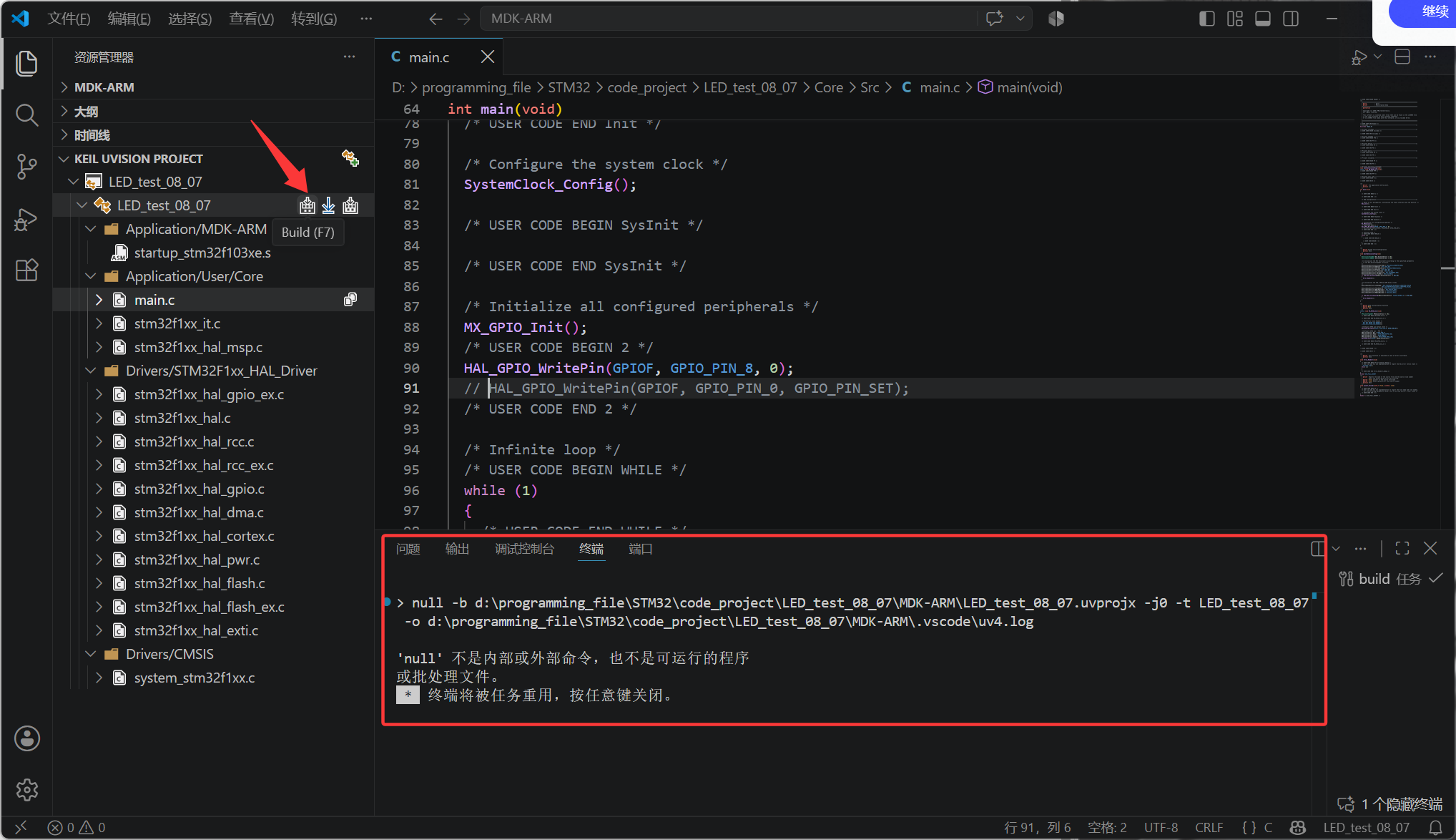The width and height of the screenshot is (1456, 840).
Task: Click the Src breadcrumb segment
Action: tap(870, 87)
